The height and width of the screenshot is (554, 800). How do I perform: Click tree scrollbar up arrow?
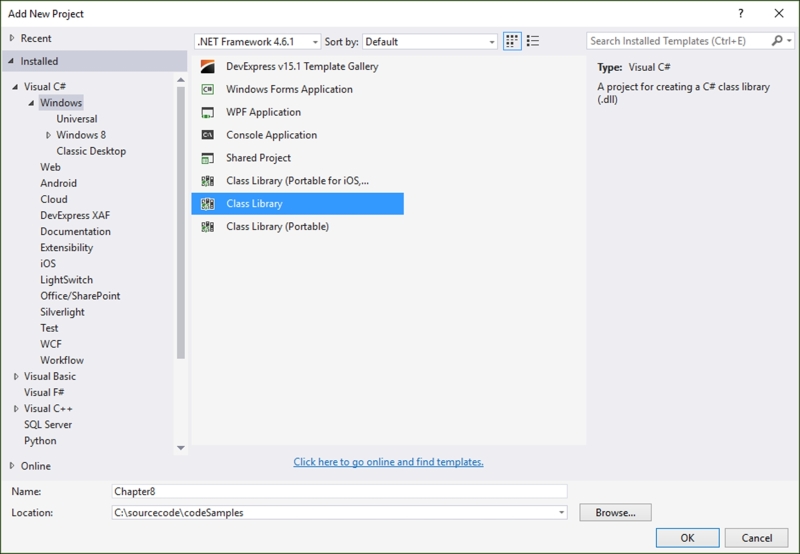[181, 80]
